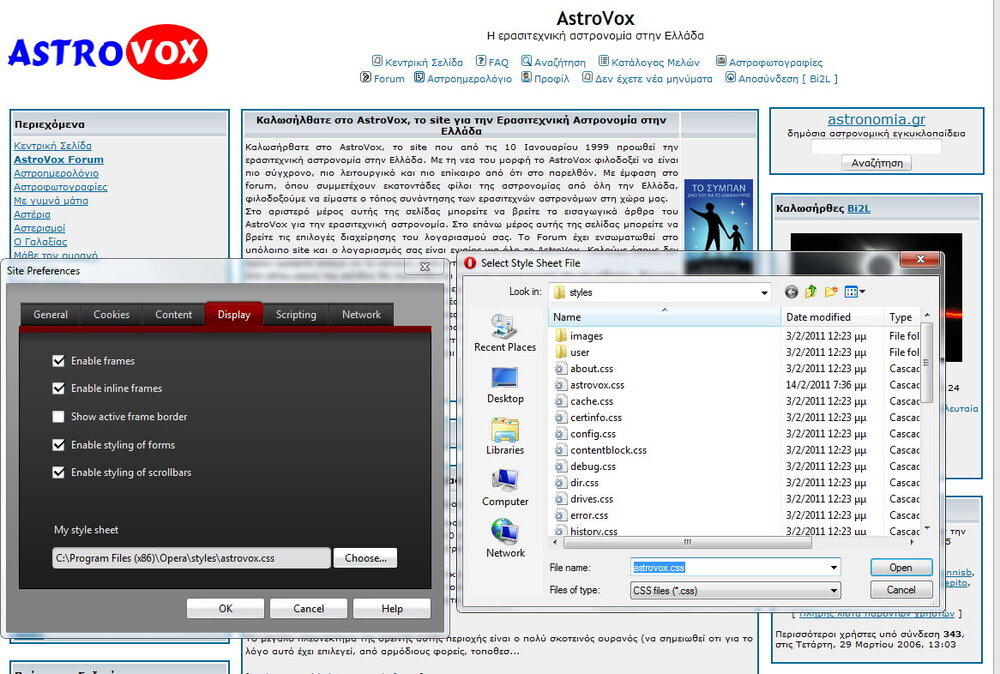Click the Choose... button for style sheet
The height and width of the screenshot is (674, 1000).
tap(365, 558)
